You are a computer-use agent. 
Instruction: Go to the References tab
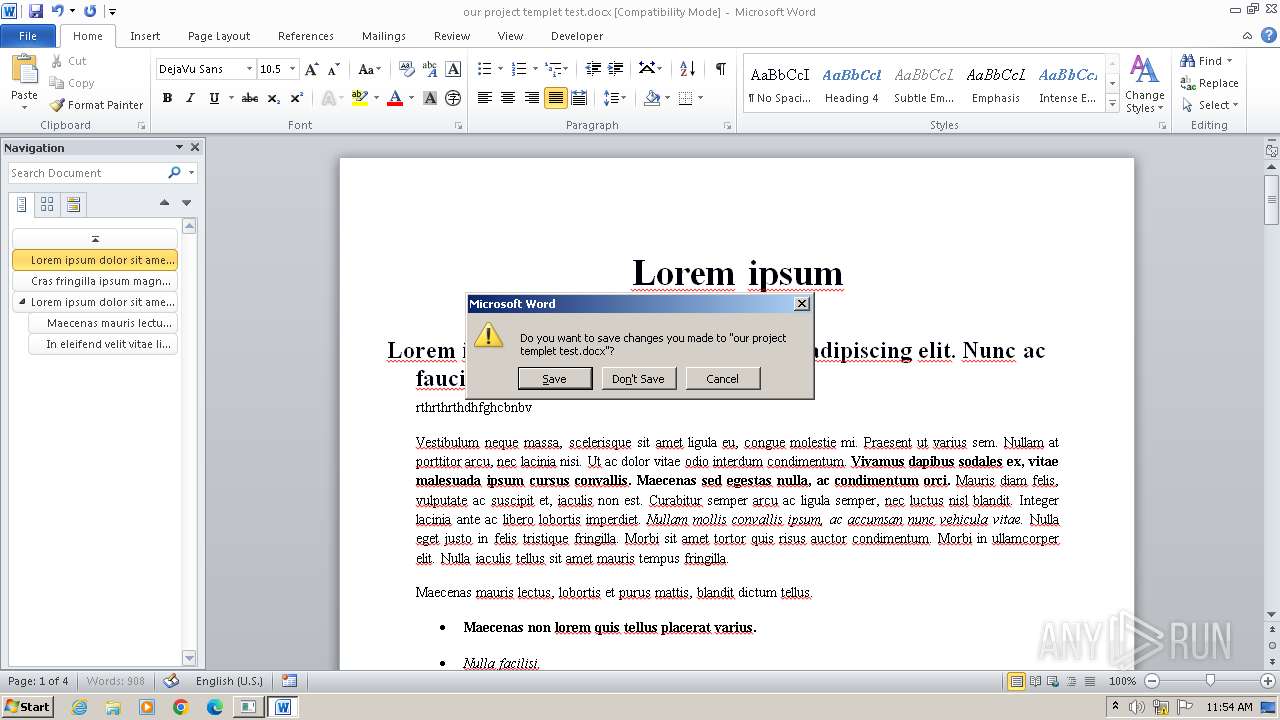pos(306,36)
